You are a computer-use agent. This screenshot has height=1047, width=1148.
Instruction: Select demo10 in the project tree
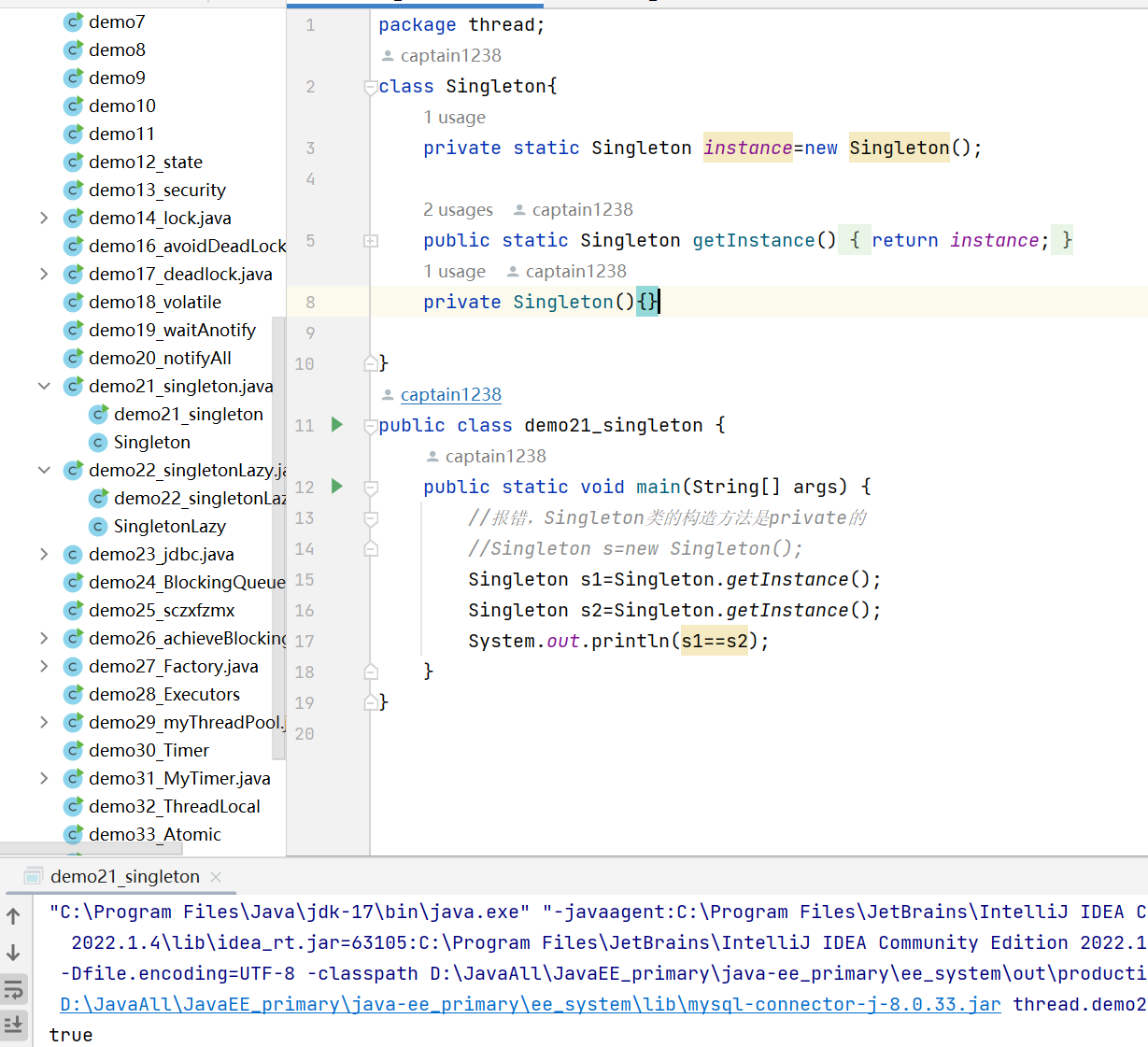tap(121, 106)
